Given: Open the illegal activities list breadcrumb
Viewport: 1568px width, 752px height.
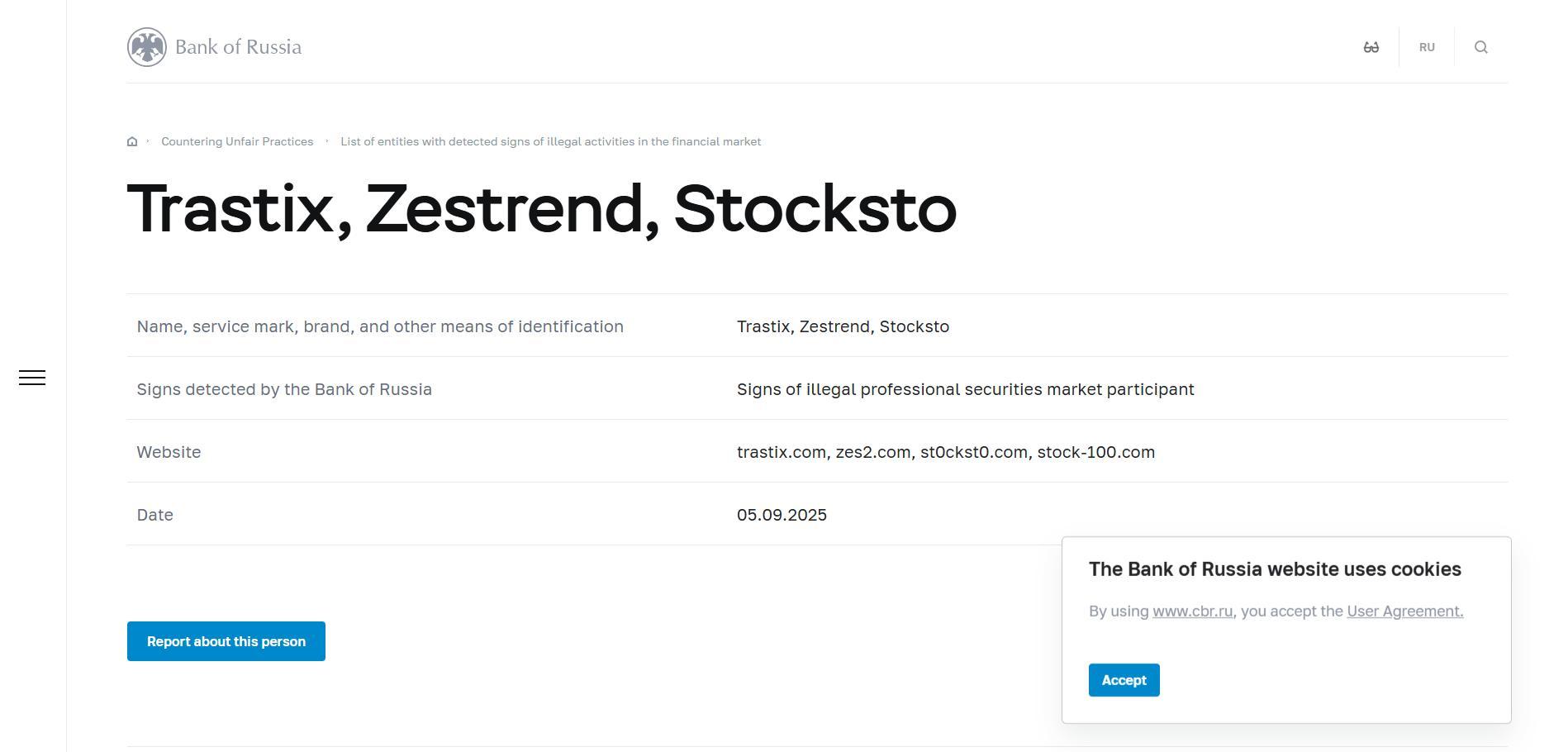Looking at the screenshot, I should pos(550,141).
